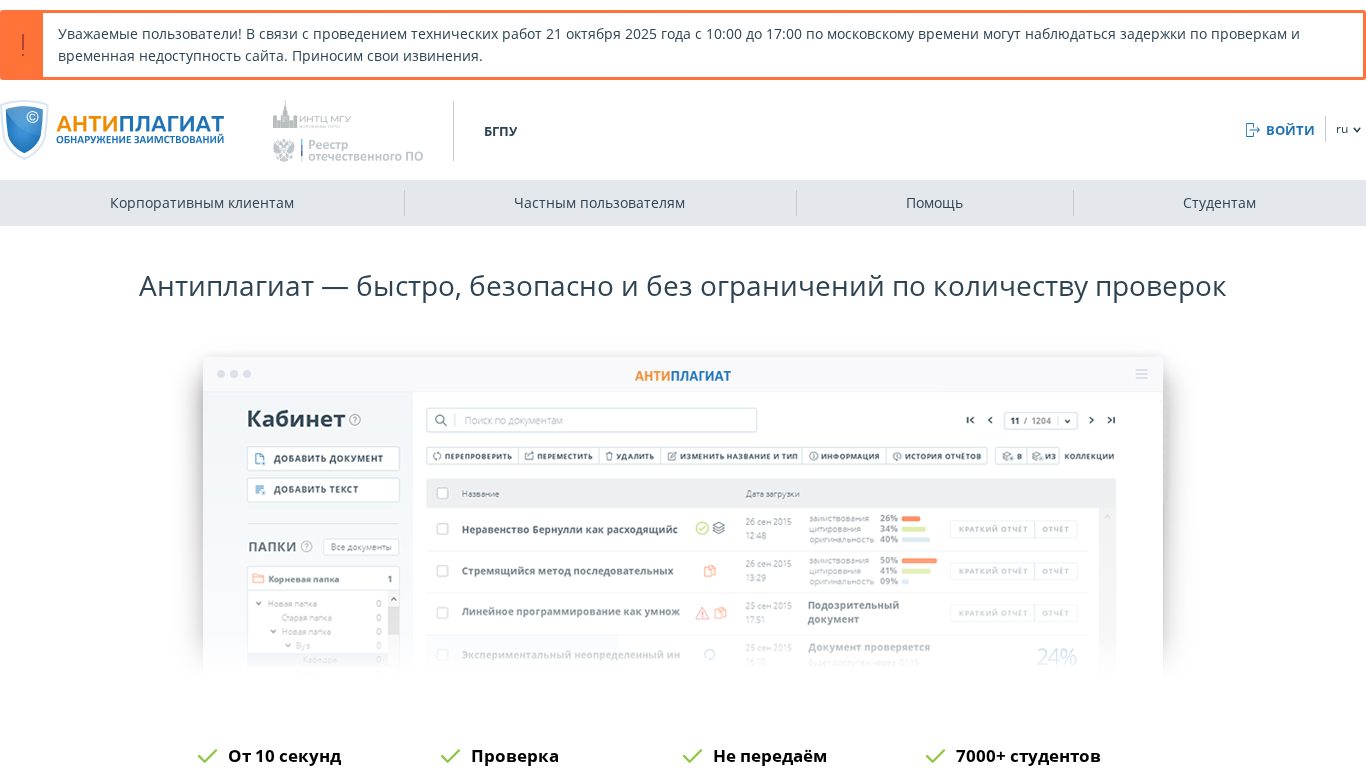The height and width of the screenshot is (768, 1366).
Task: Click the "7000+ студентов" feature text
Action: click(1028, 756)
